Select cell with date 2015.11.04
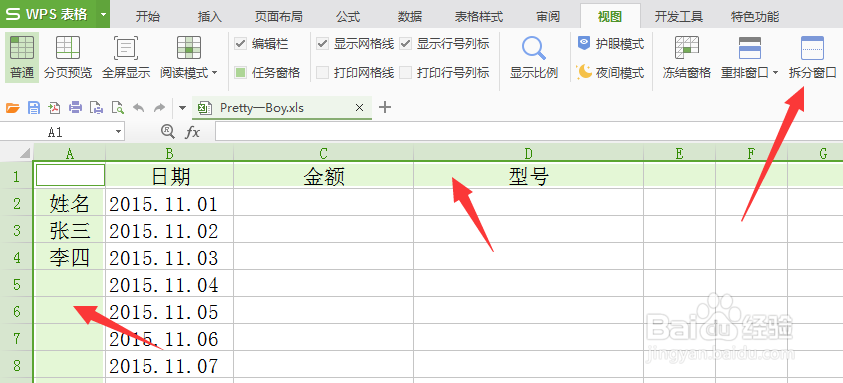 [x=170, y=284]
